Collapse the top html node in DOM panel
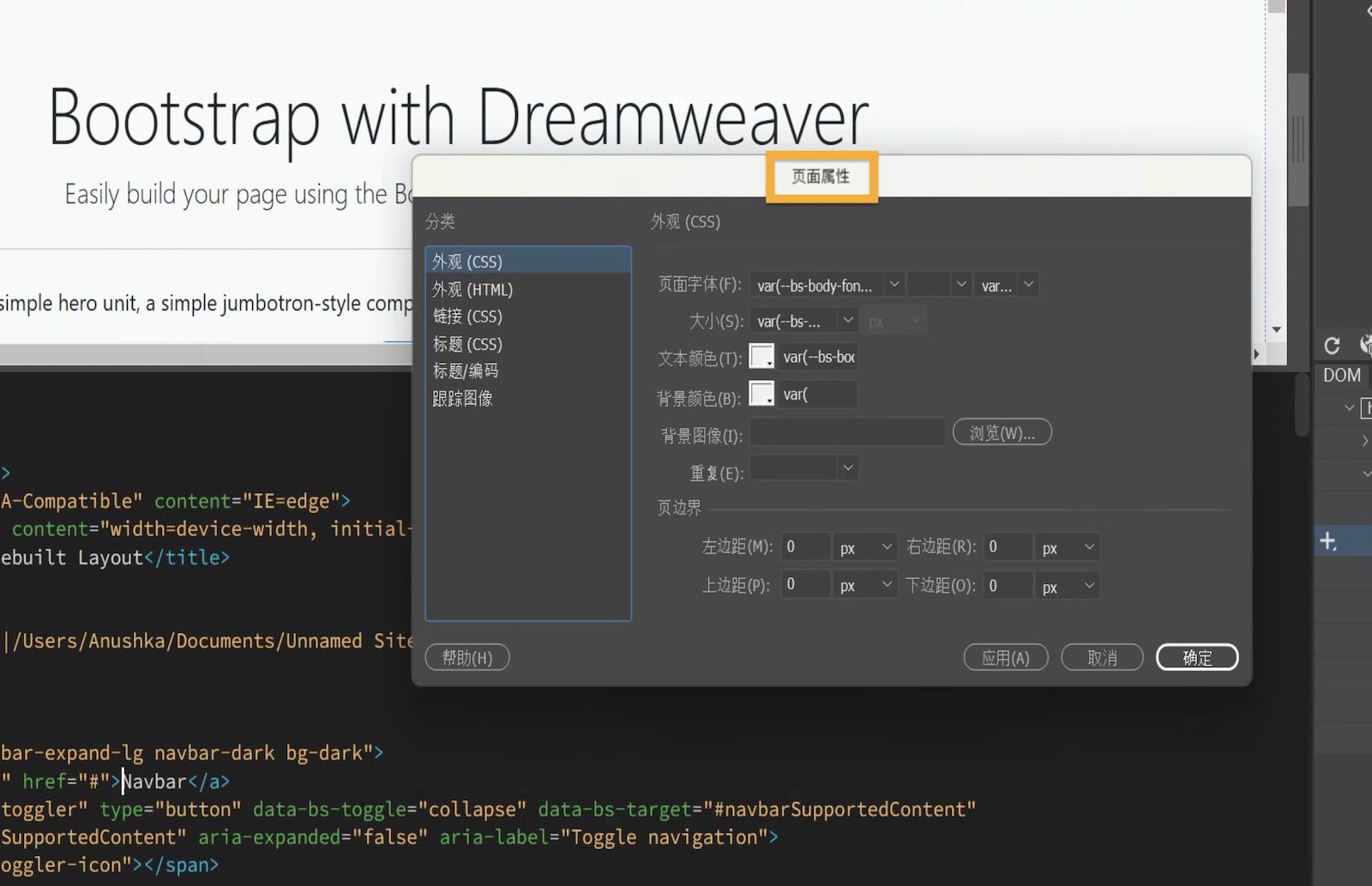Viewport: 1372px width, 886px height. point(1350,408)
